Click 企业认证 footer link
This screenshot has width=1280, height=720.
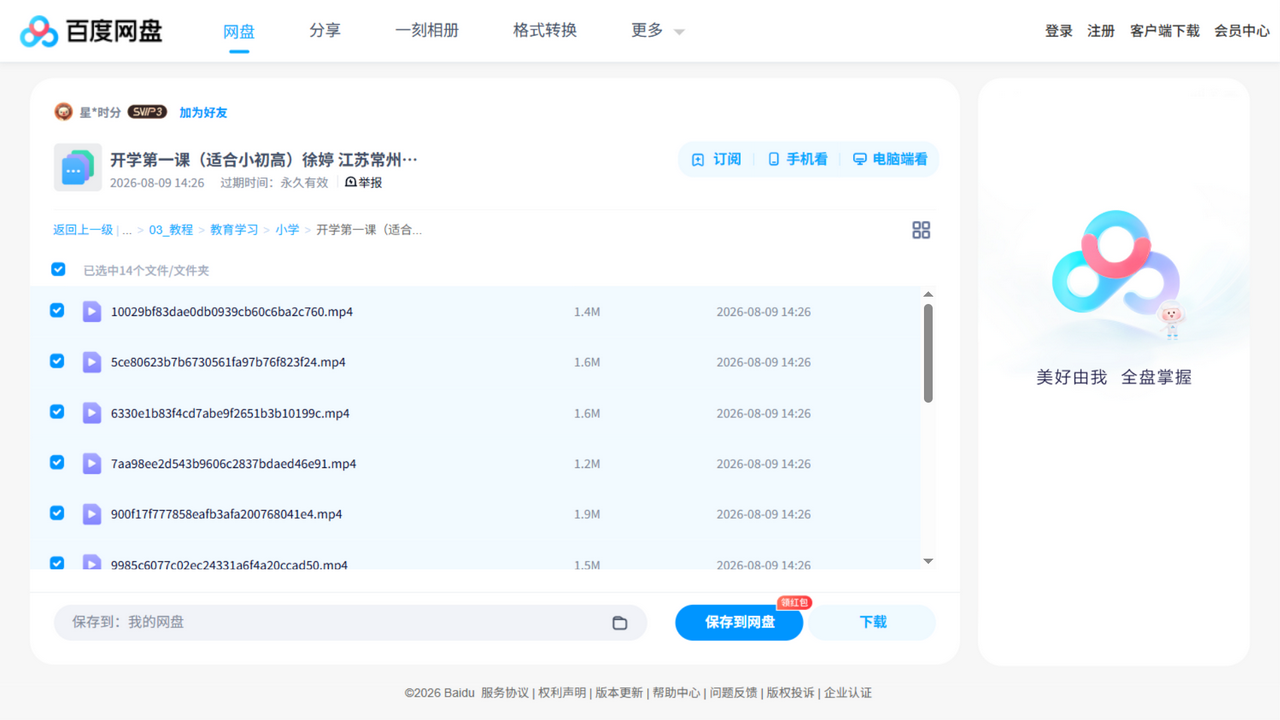[x=848, y=692]
